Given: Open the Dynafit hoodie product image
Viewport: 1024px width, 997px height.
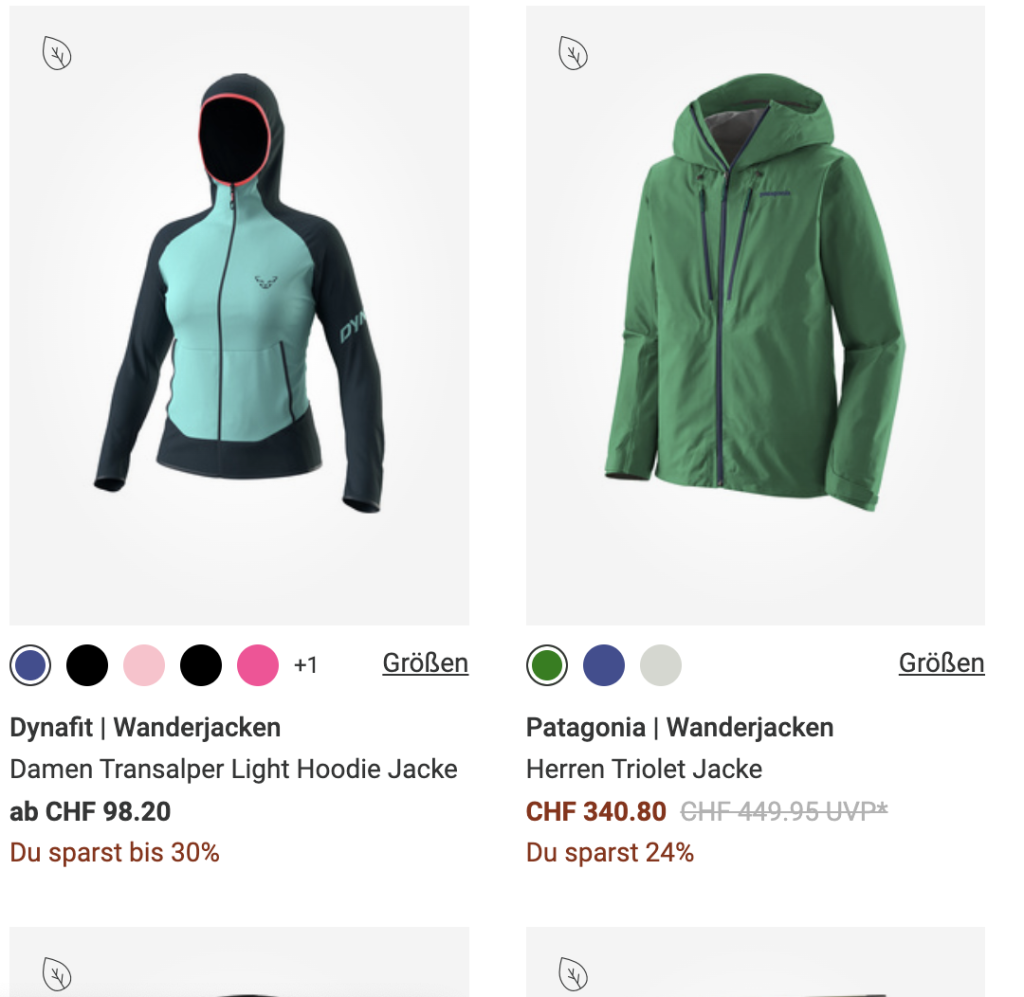Looking at the screenshot, I should tap(239, 315).
